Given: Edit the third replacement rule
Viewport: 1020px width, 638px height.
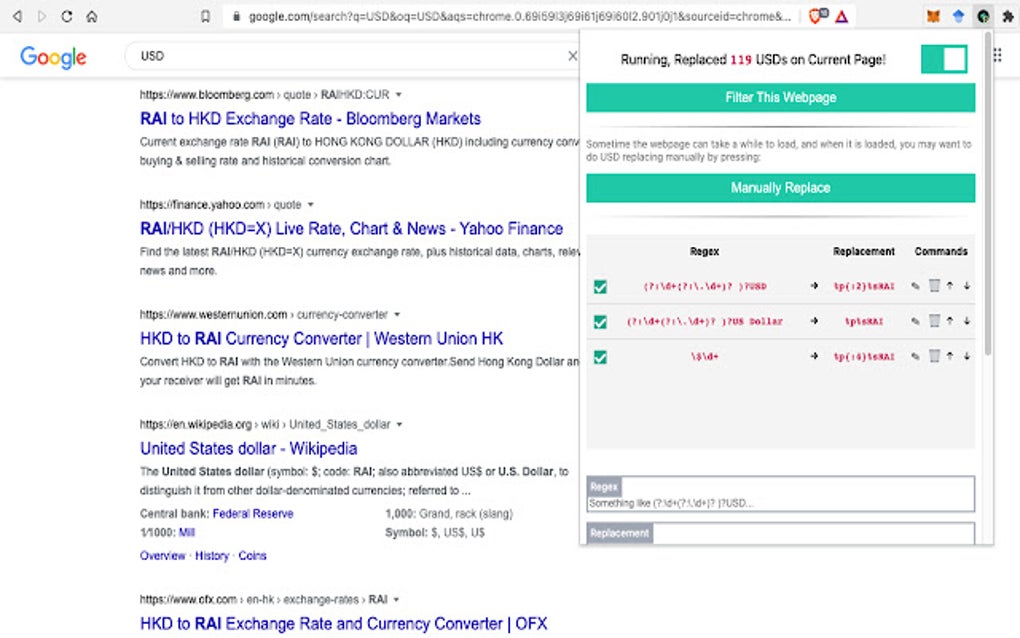Looking at the screenshot, I should (915, 357).
